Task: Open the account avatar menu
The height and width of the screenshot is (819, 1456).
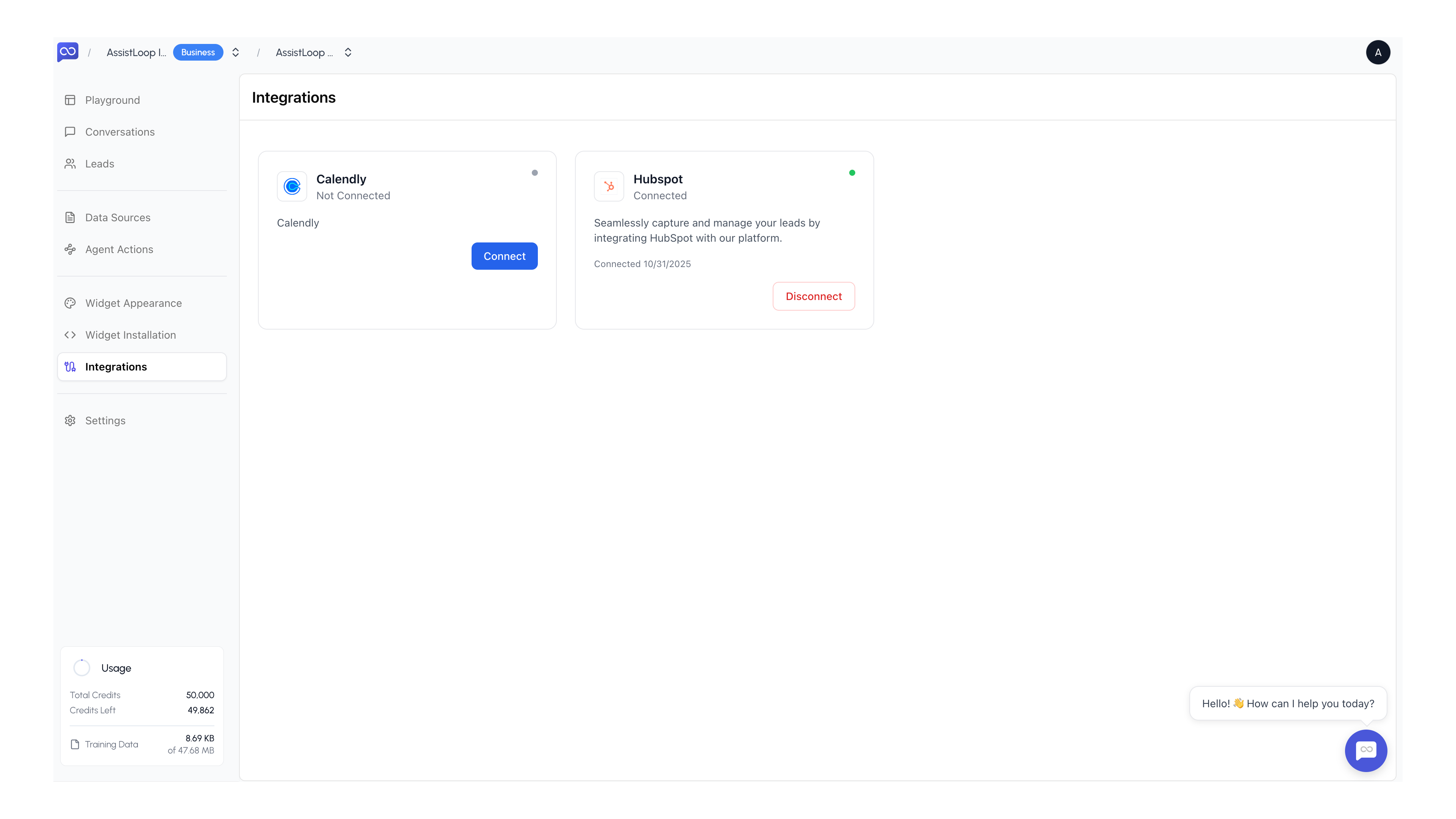Action: point(1378,52)
